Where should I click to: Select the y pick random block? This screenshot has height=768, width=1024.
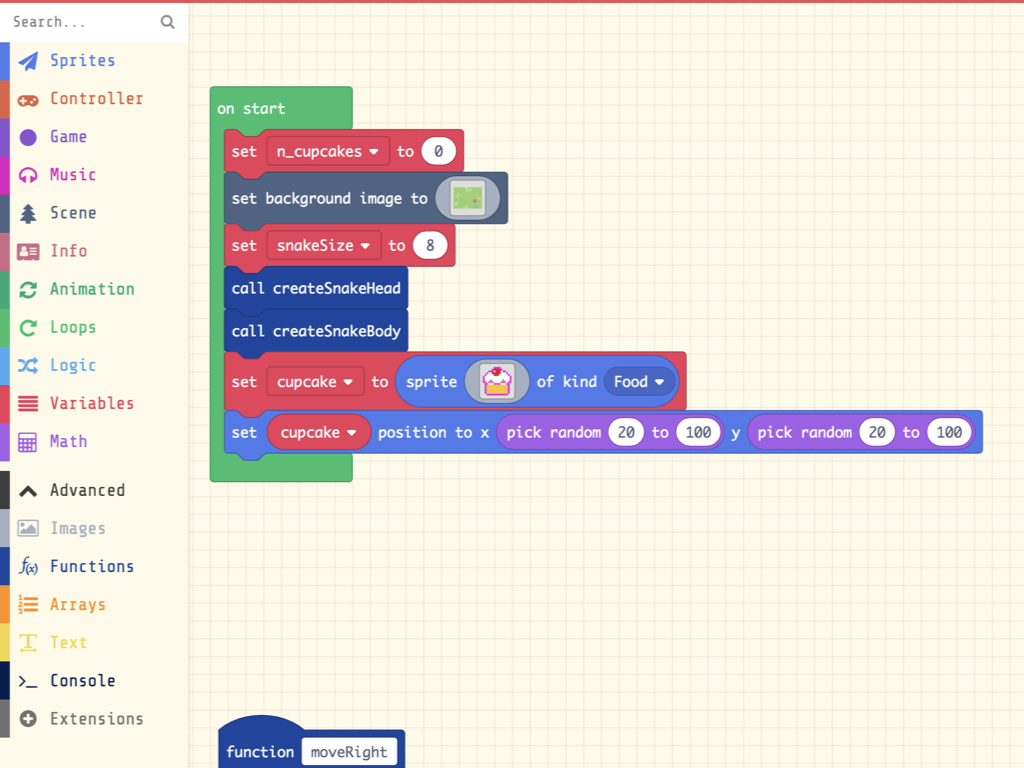click(805, 432)
